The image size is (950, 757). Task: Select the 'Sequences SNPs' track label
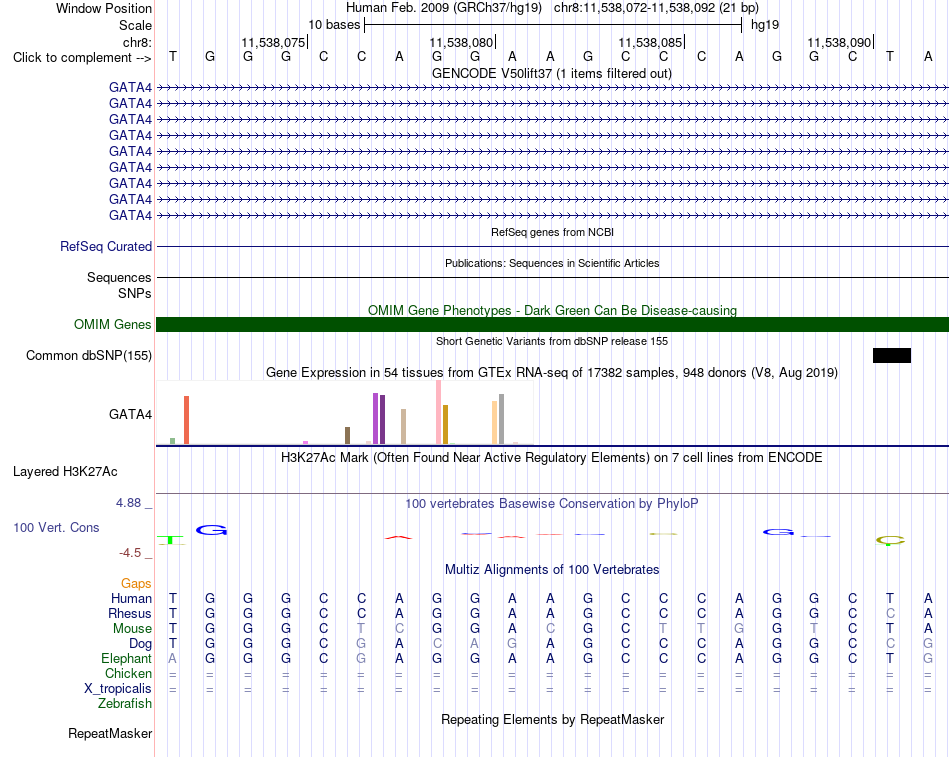coord(119,285)
